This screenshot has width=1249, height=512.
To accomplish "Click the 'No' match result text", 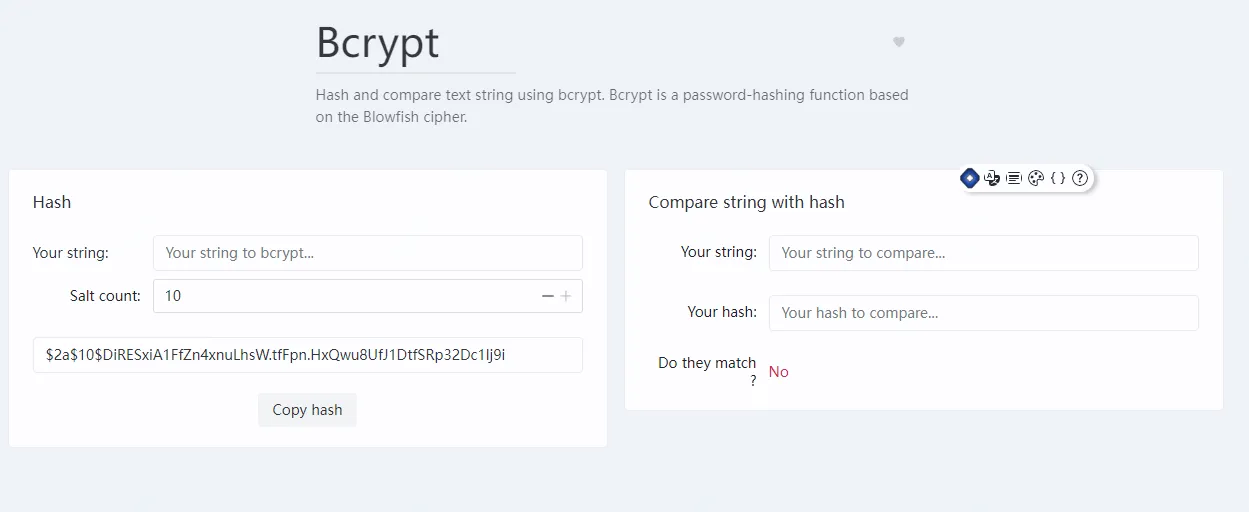I will click(x=779, y=372).
